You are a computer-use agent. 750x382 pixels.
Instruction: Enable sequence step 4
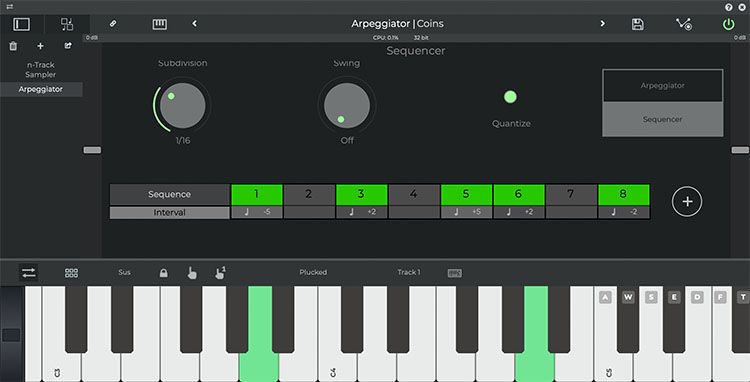pyautogui.click(x=413, y=195)
